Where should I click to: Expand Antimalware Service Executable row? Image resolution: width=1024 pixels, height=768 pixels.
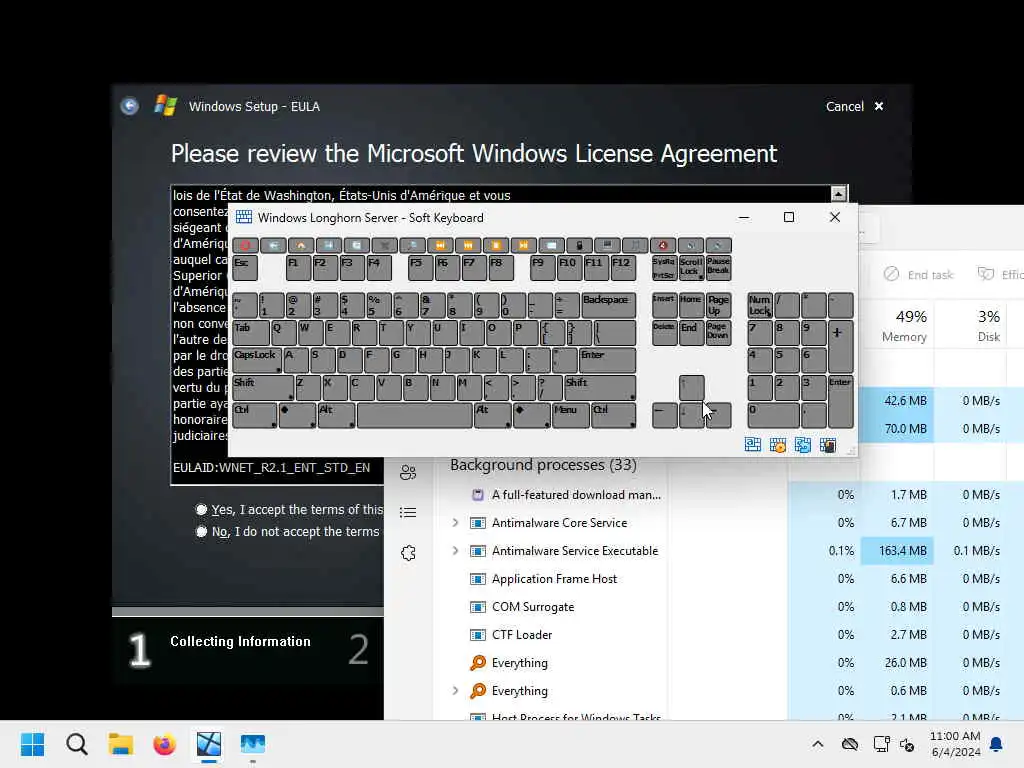pos(455,551)
